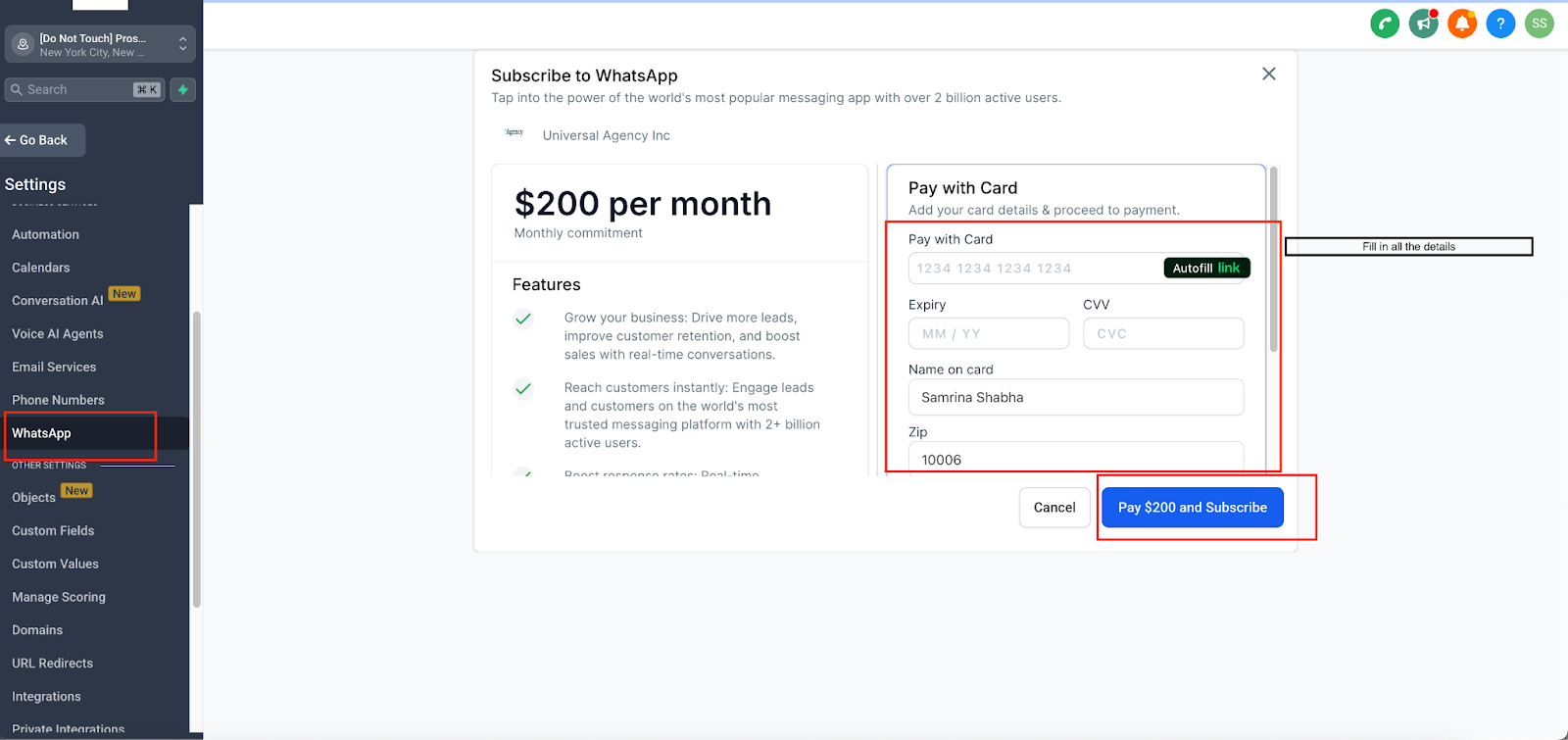Click the ⌘K search shortcut badge
Image resolution: width=1568 pixels, height=740 pixels.
click(147, 89)
